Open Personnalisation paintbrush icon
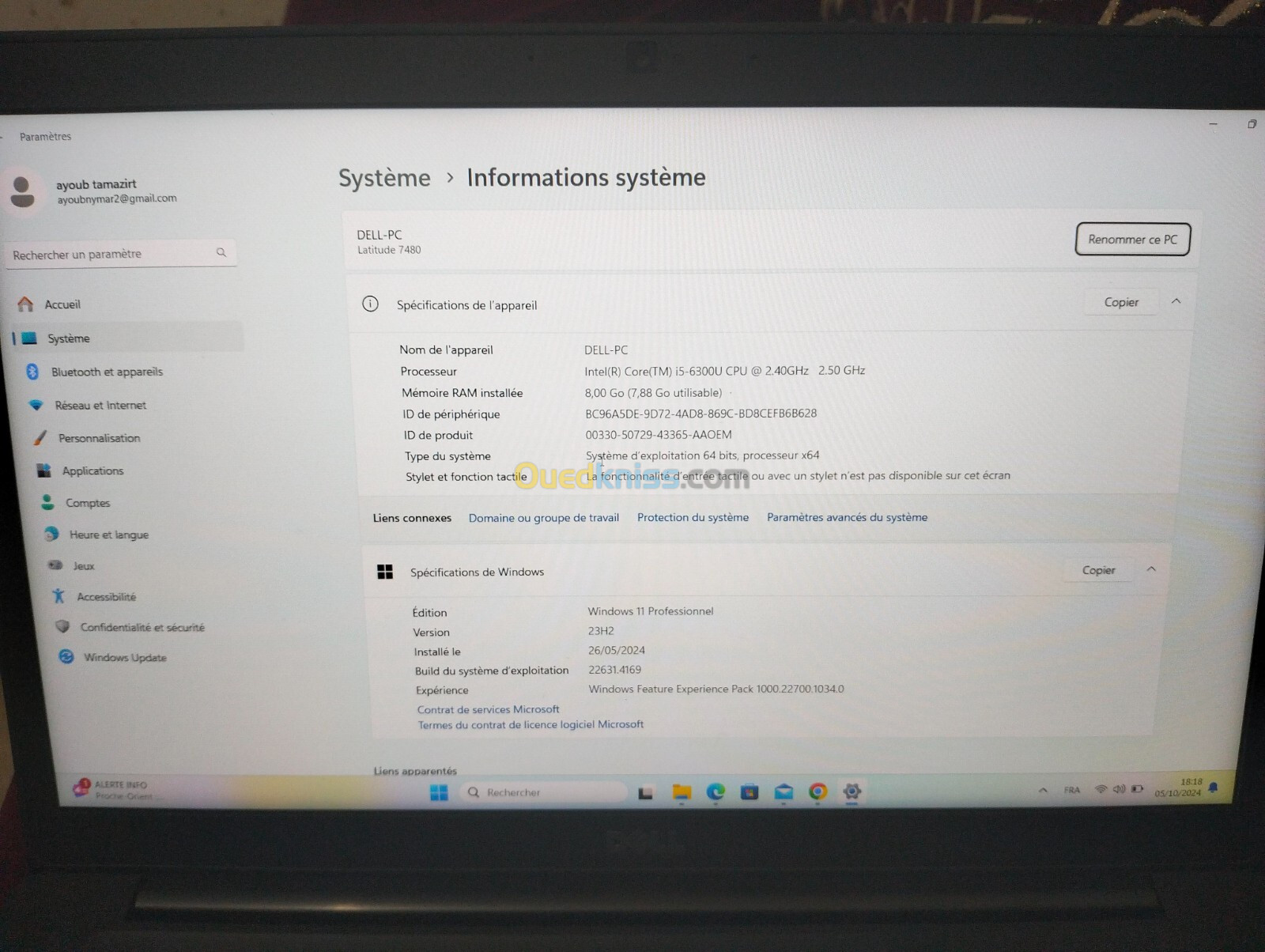The width and height of the screenshot is (1265, 952). (x=40, y=437)
